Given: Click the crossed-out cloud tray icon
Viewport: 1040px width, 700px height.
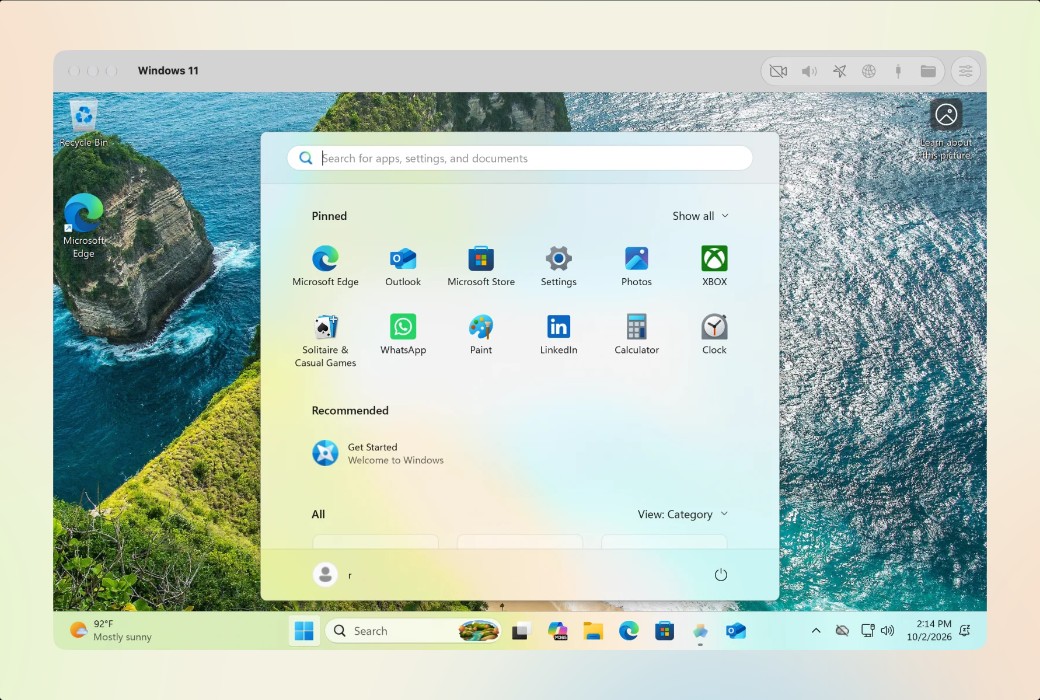Looking at the screenshot, I should (x=842, y=630).
